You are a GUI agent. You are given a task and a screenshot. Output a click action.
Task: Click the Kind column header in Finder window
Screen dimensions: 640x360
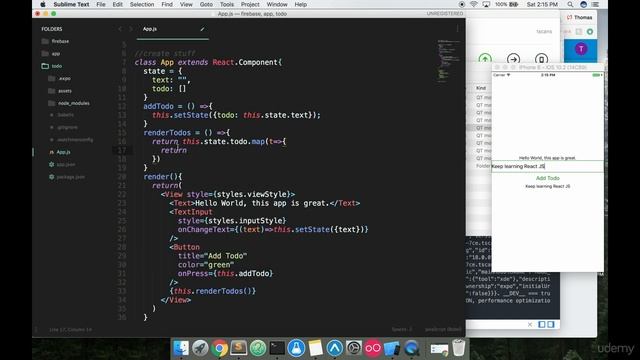[481, 88]
